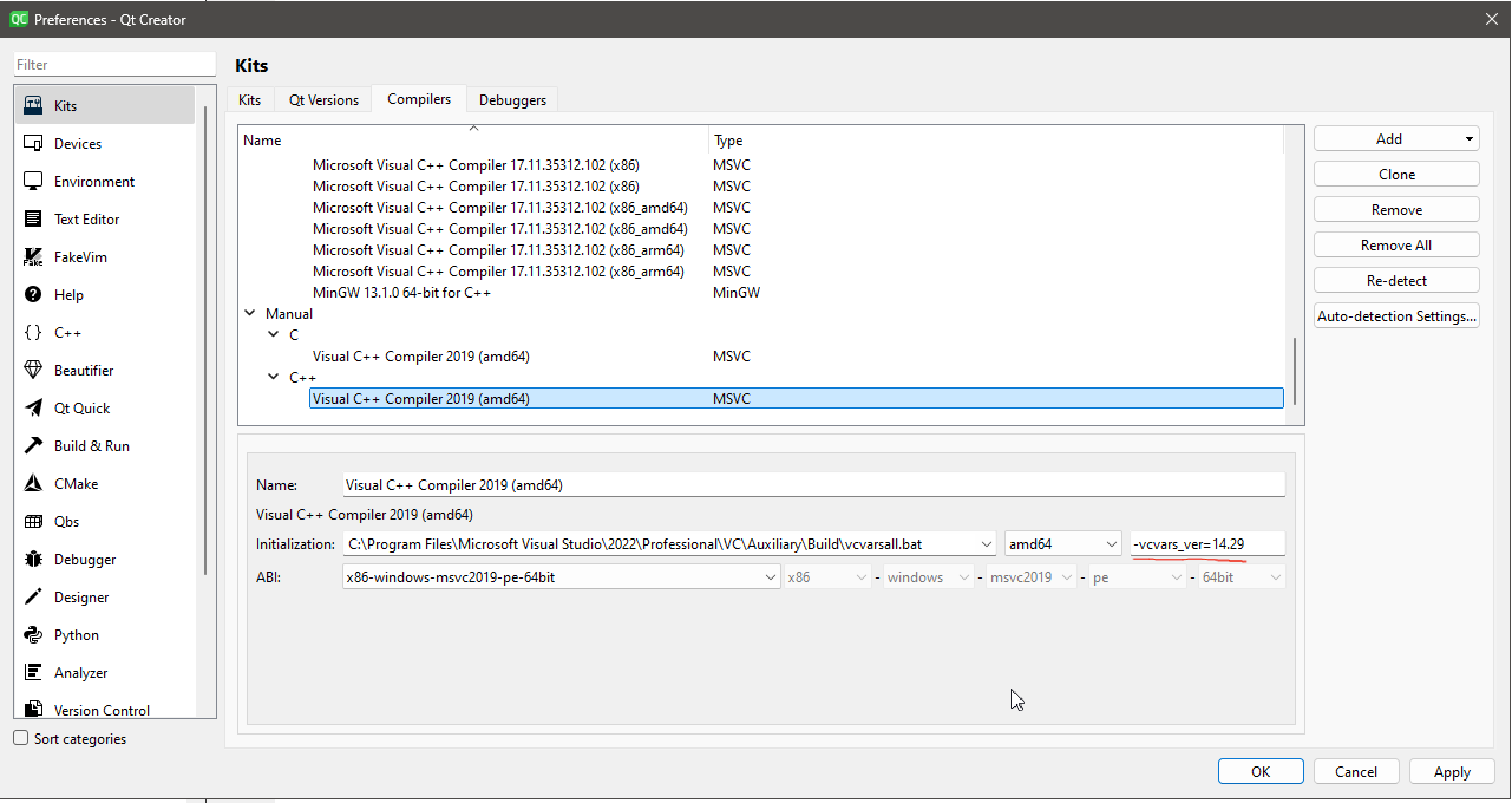Switch to the Kits tab
This screenshot has height=803, width=1512.
(x=250, y=100)
